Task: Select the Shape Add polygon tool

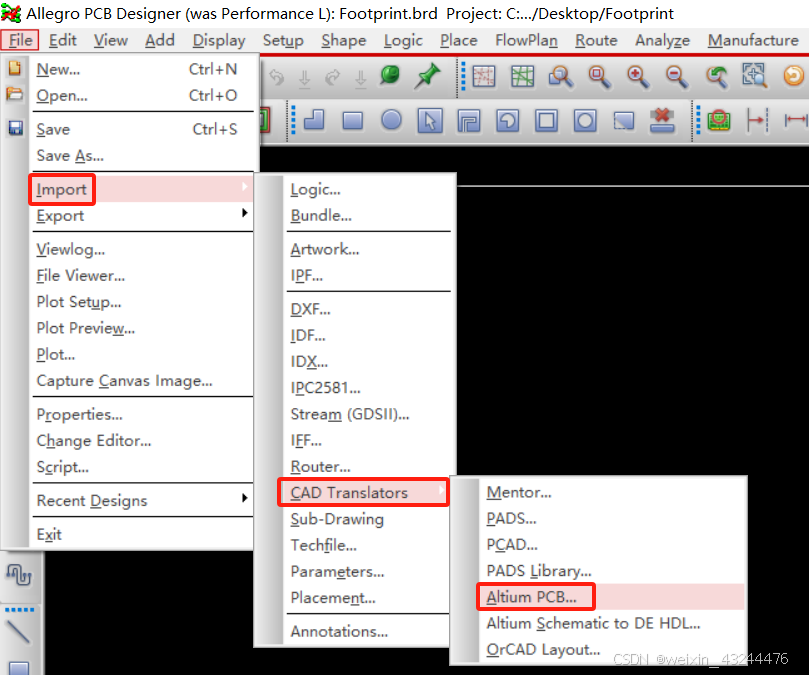Action: click(314, 120)
